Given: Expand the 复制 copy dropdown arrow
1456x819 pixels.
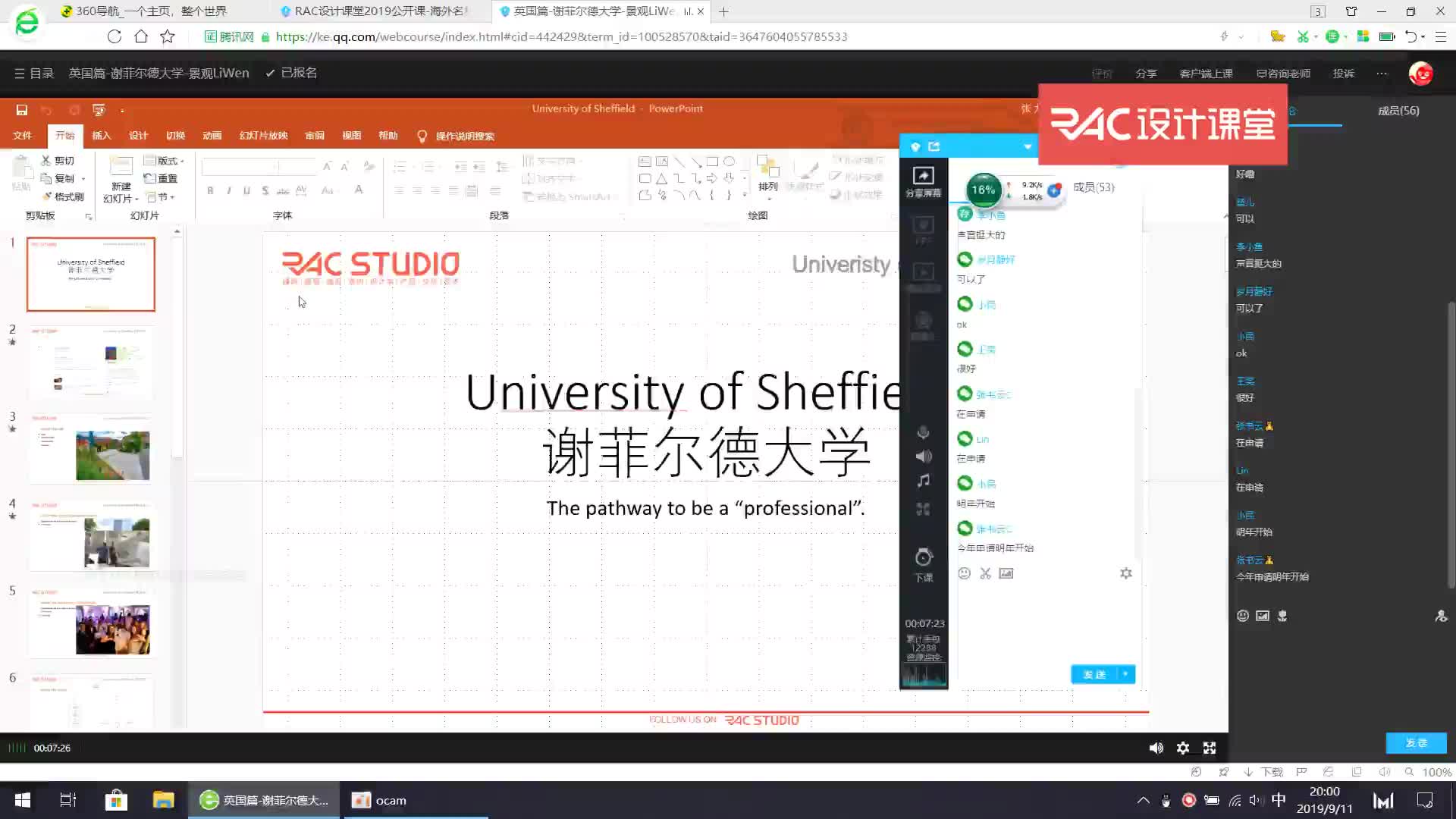Looking at the screenshot, I should coord(83,179).
